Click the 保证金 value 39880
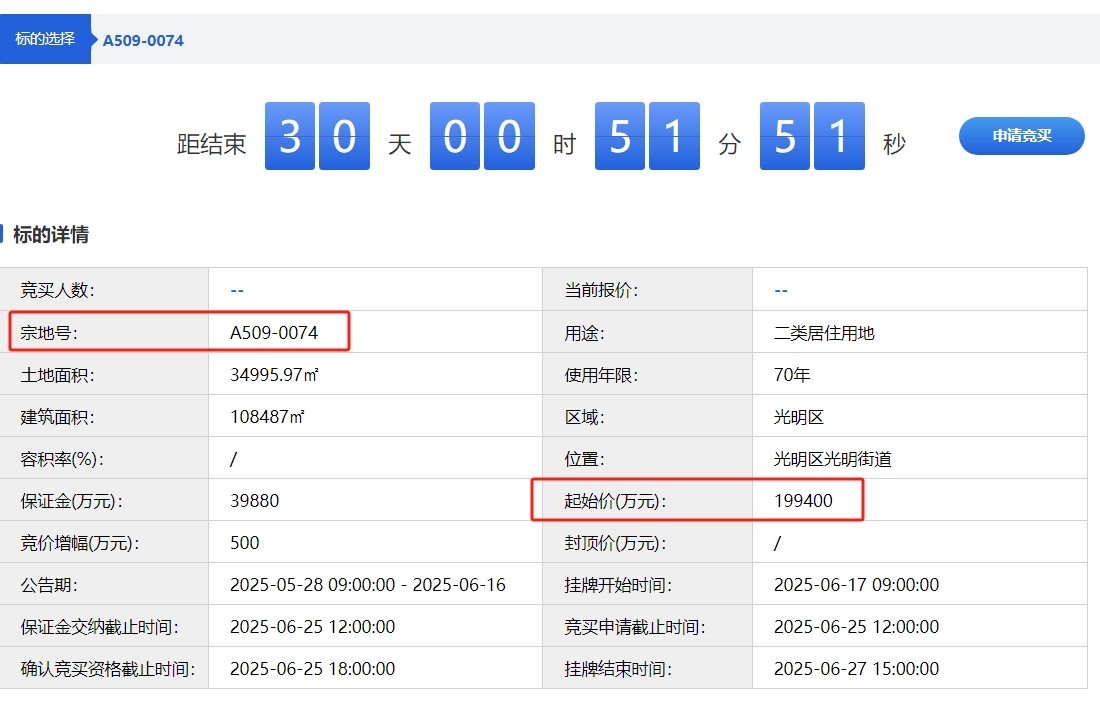The image size is (1100, 709). [255, 501]
